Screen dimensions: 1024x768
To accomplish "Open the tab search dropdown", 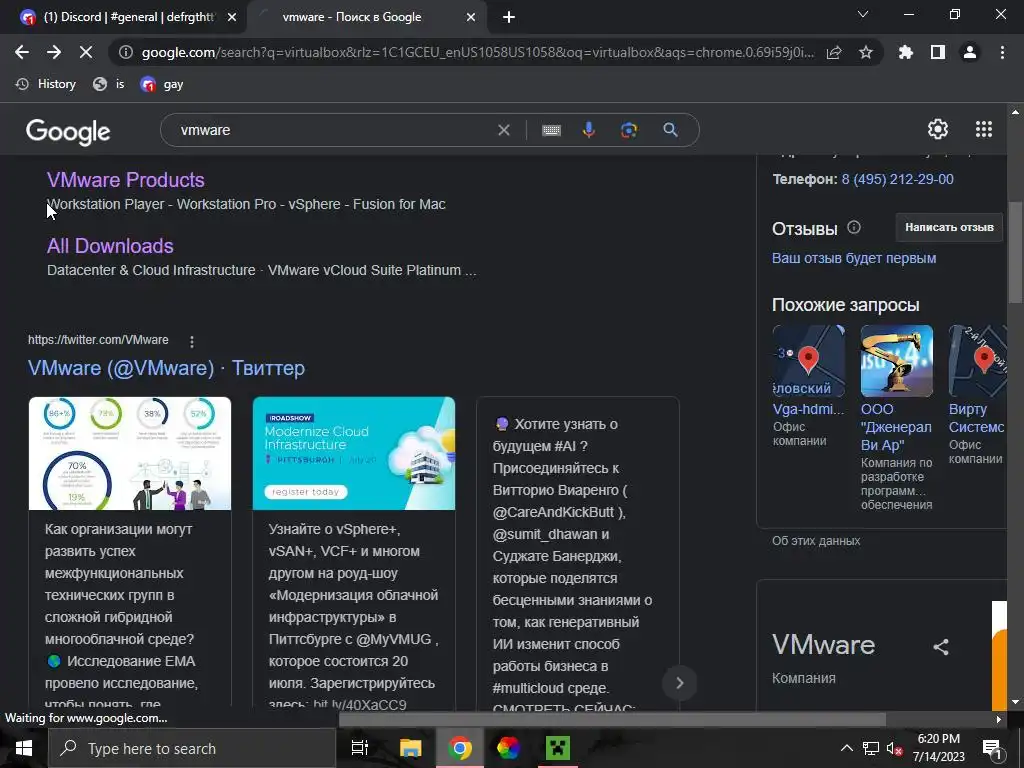I will (863, 14).
